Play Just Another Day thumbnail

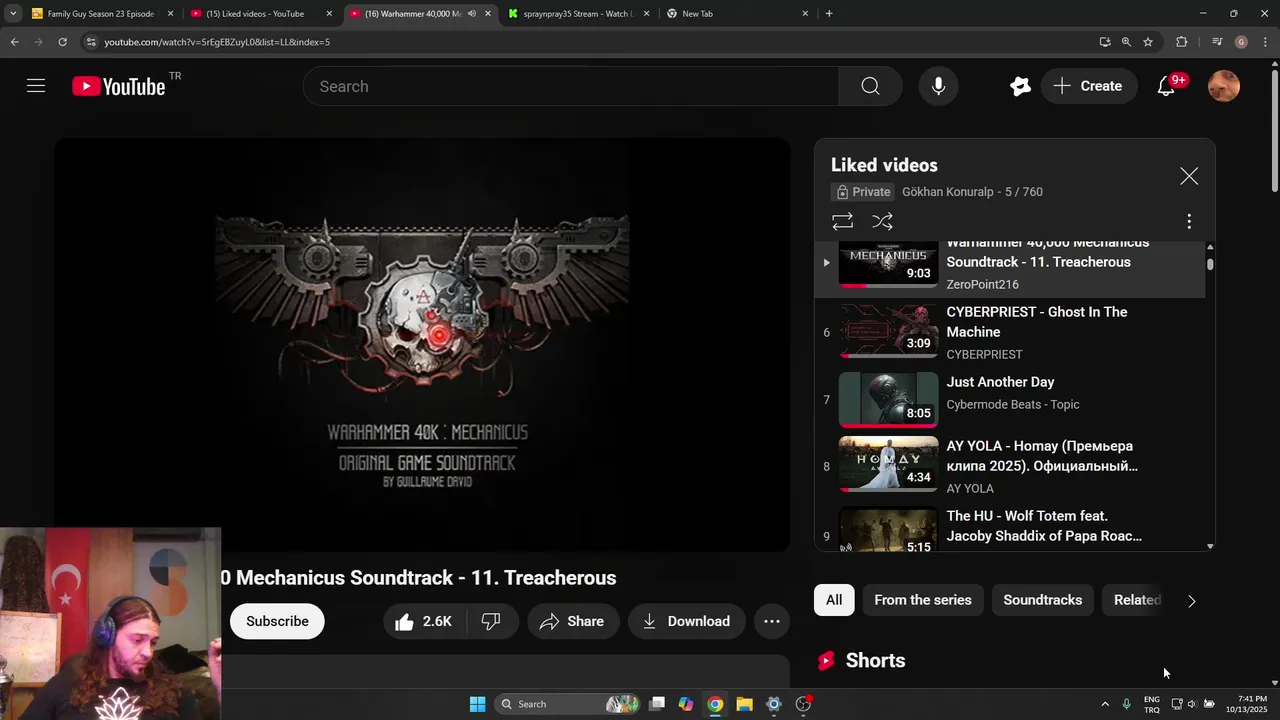pos(888,399)
